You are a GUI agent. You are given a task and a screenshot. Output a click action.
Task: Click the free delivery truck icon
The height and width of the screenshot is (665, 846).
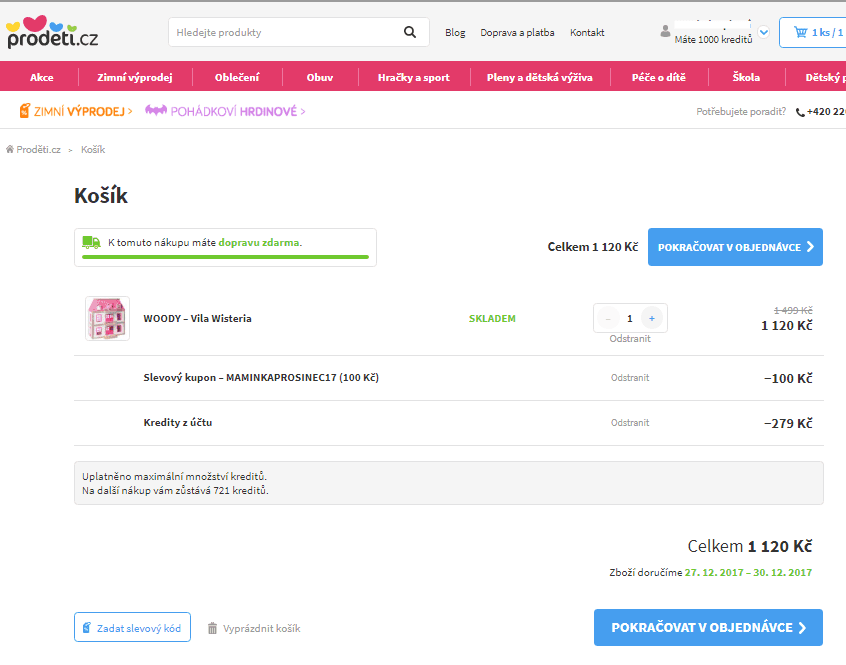click(x=91, y=243)
